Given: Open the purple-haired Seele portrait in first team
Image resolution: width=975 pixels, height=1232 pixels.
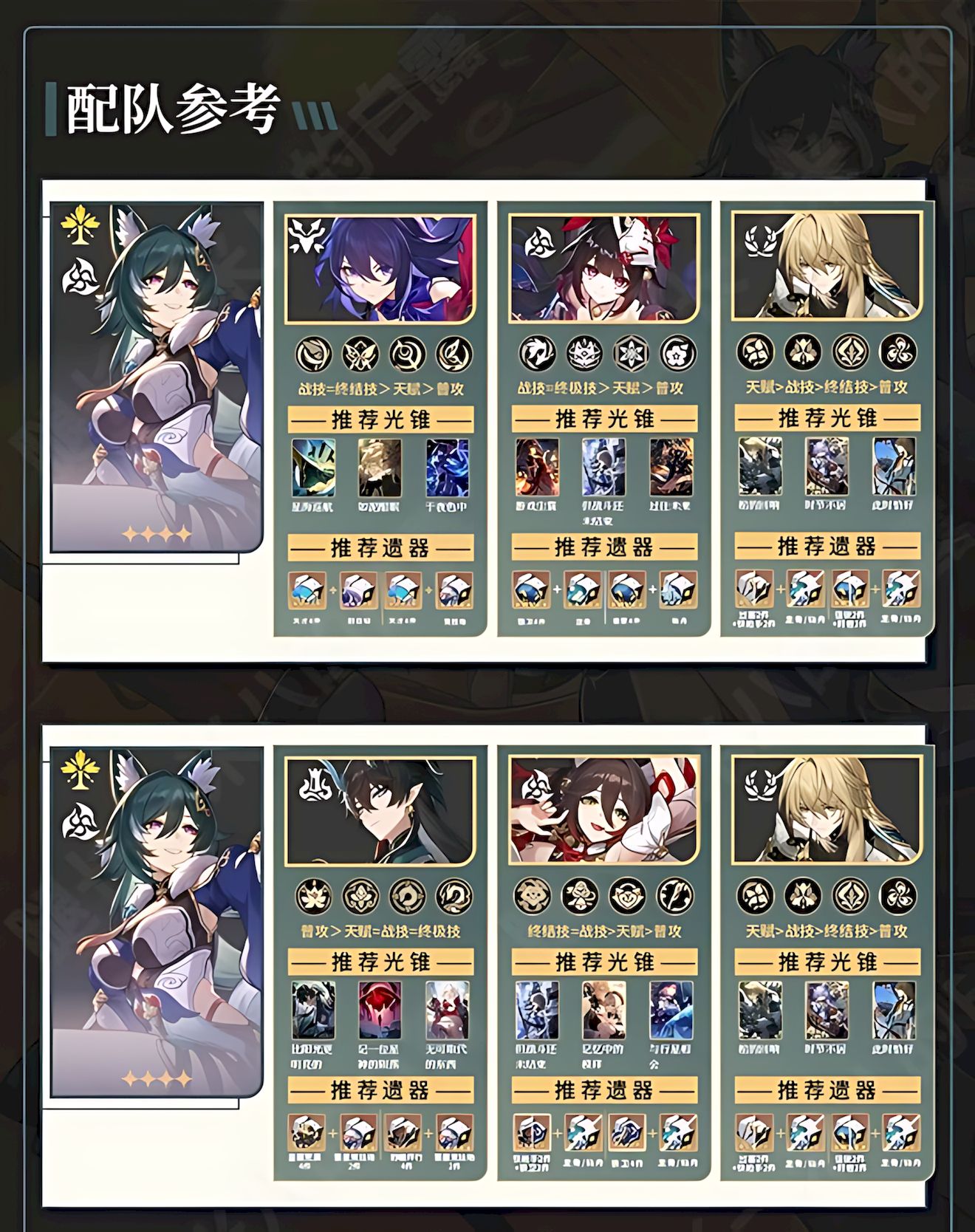Looking at the screenshot, I should click(x=380, y=269).
